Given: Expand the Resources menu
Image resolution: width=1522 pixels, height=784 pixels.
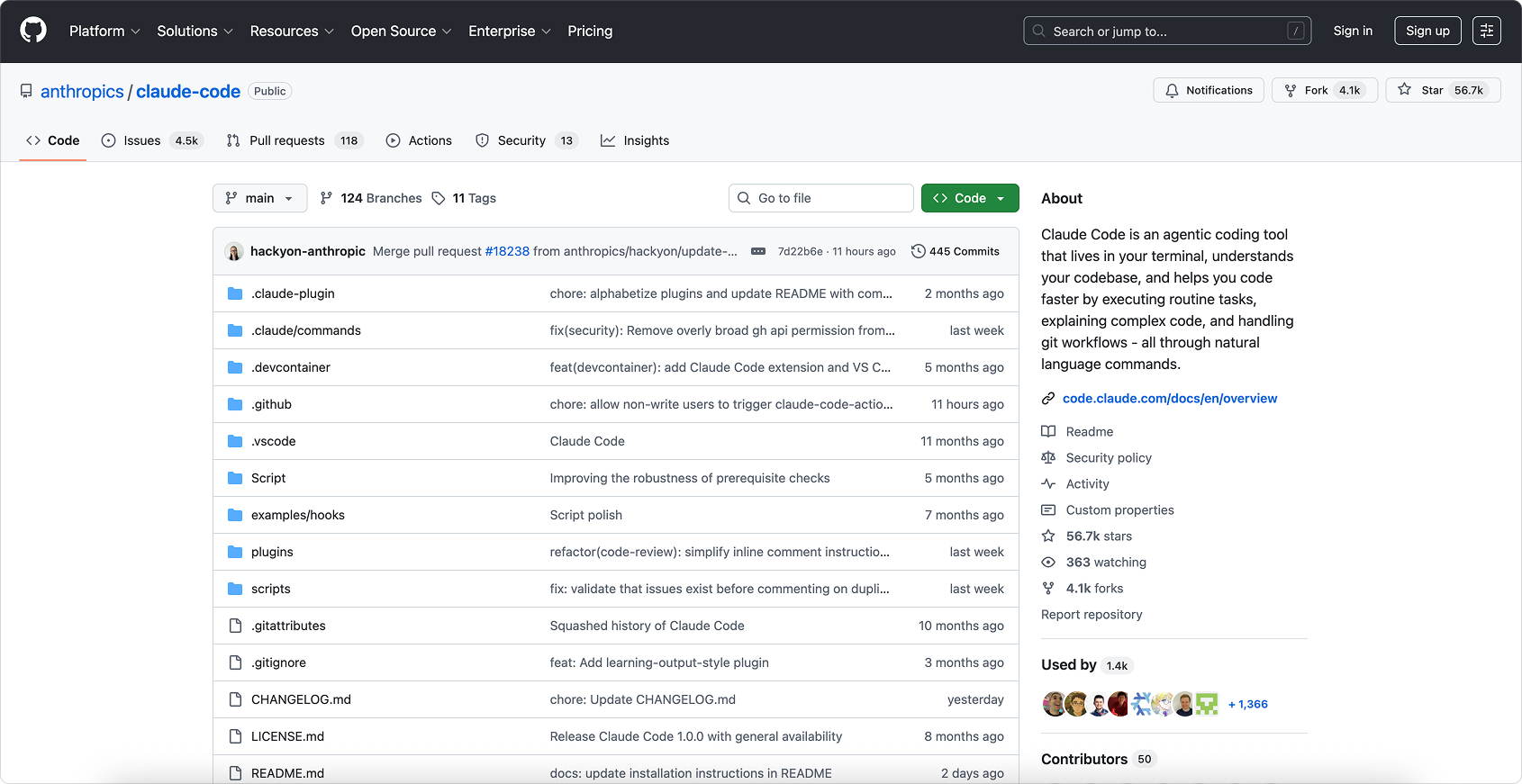Looking at the screenshot, I should click(x=292, y=31).
